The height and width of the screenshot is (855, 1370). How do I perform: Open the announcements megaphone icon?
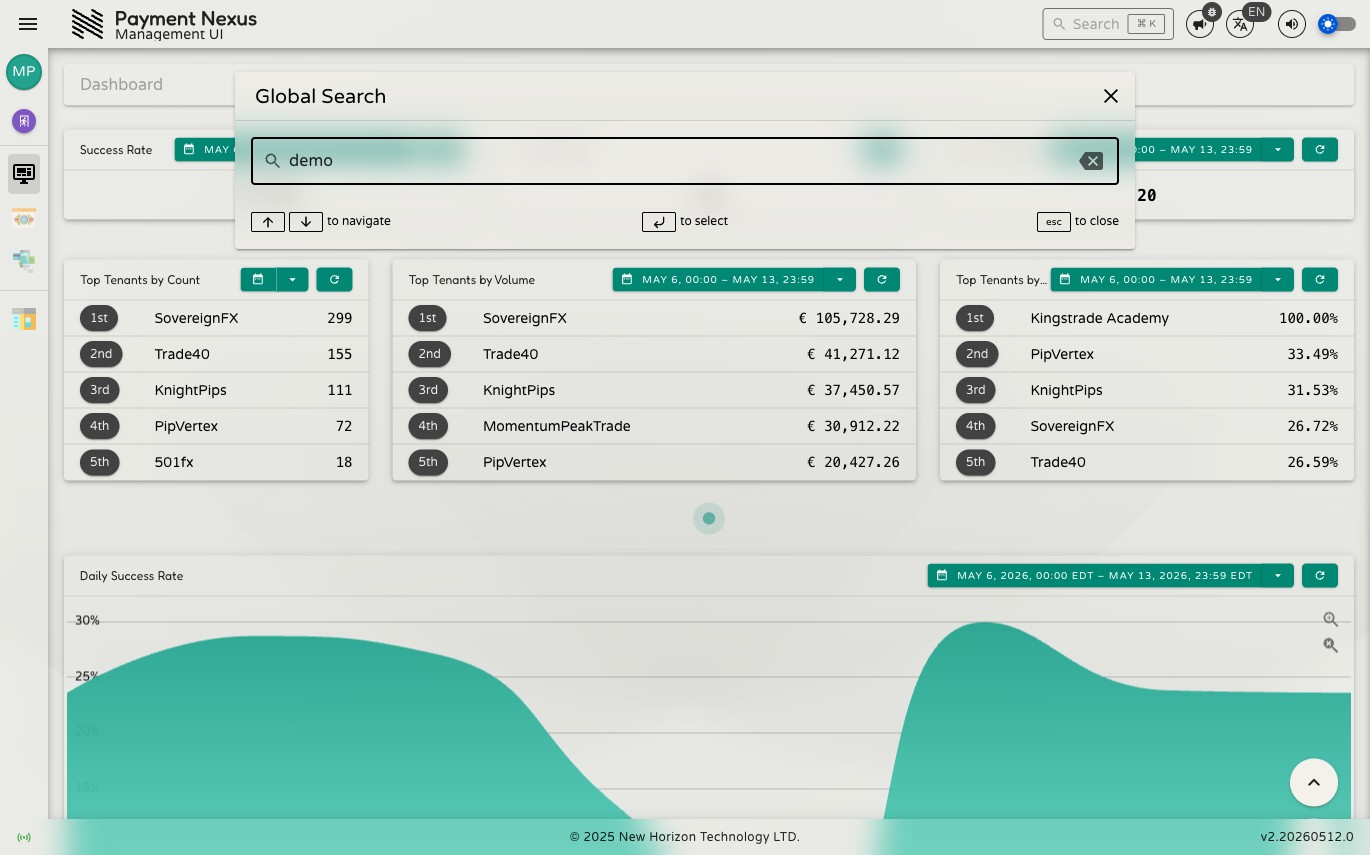[1200, 24]
